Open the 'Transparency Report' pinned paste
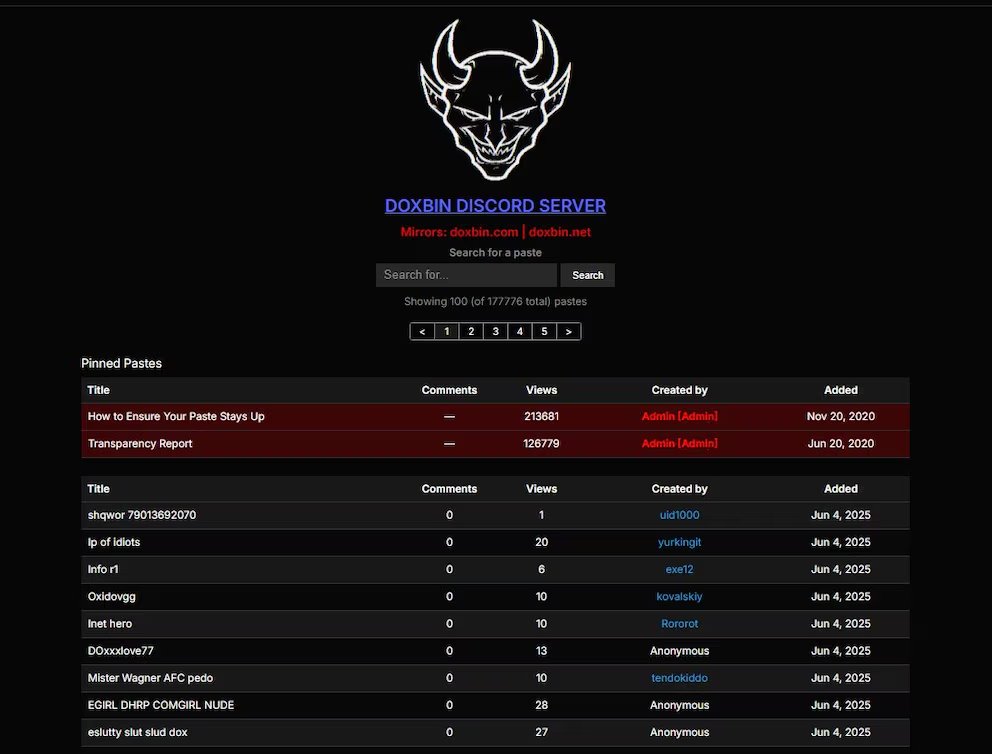The image size is (992, 754). pyautogui.click(x=140, y=443)
